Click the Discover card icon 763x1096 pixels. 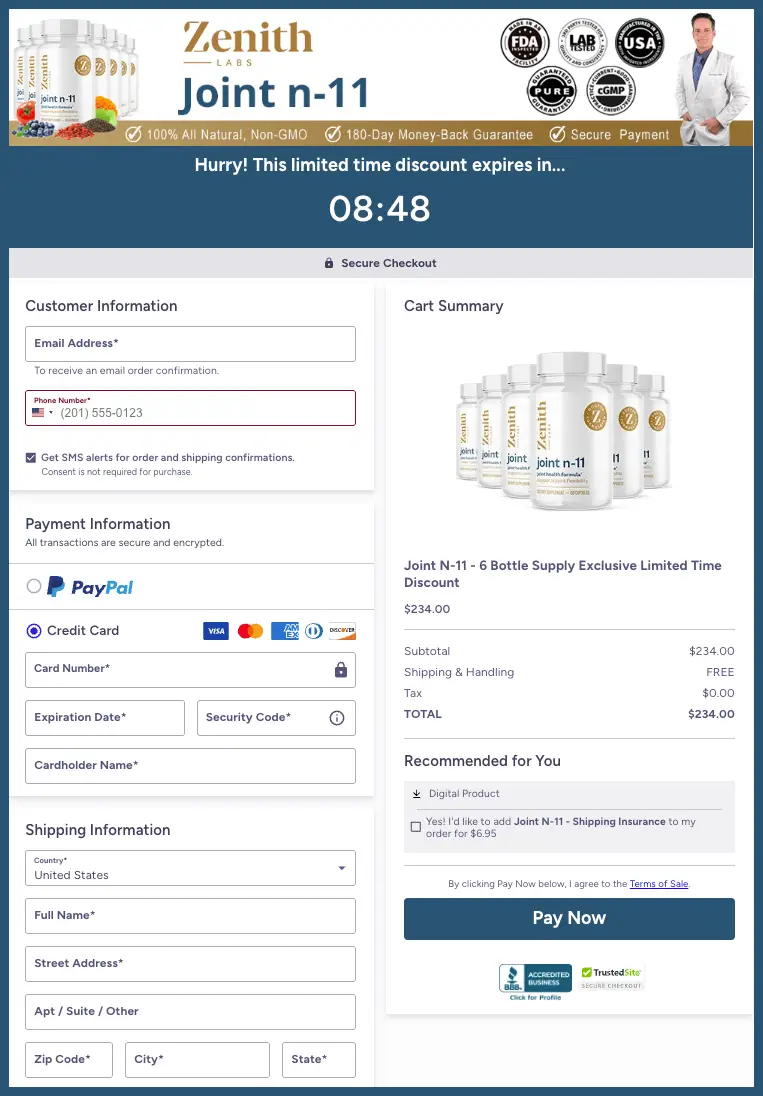342,631
